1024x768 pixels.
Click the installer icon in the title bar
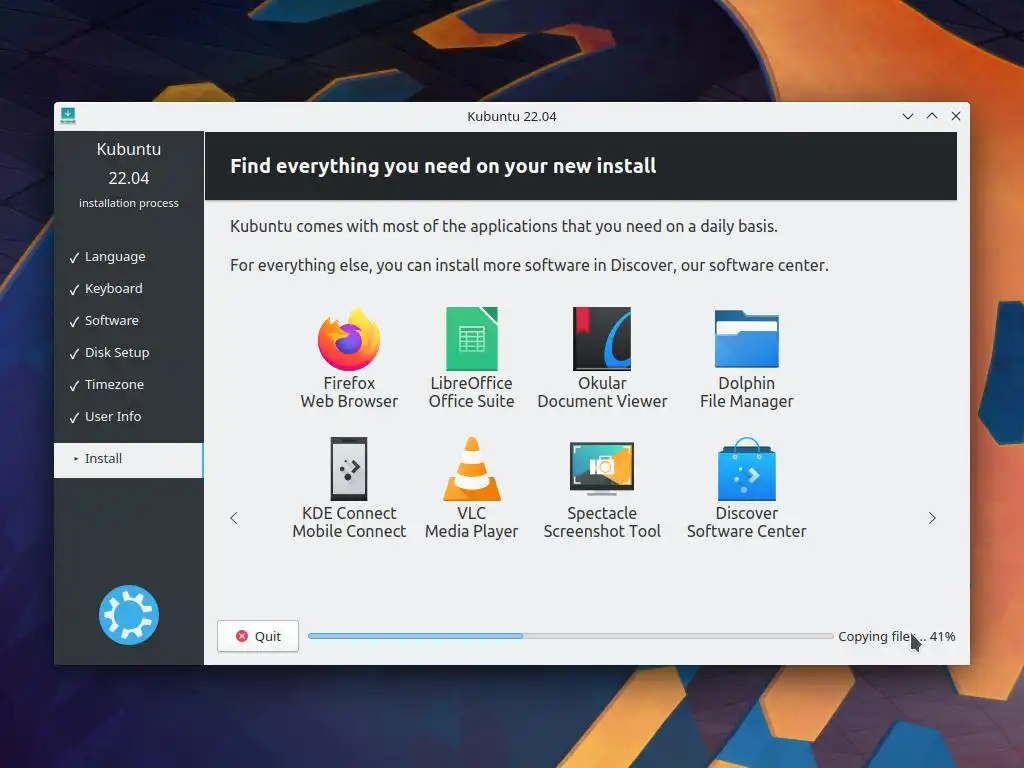point(68,116)
